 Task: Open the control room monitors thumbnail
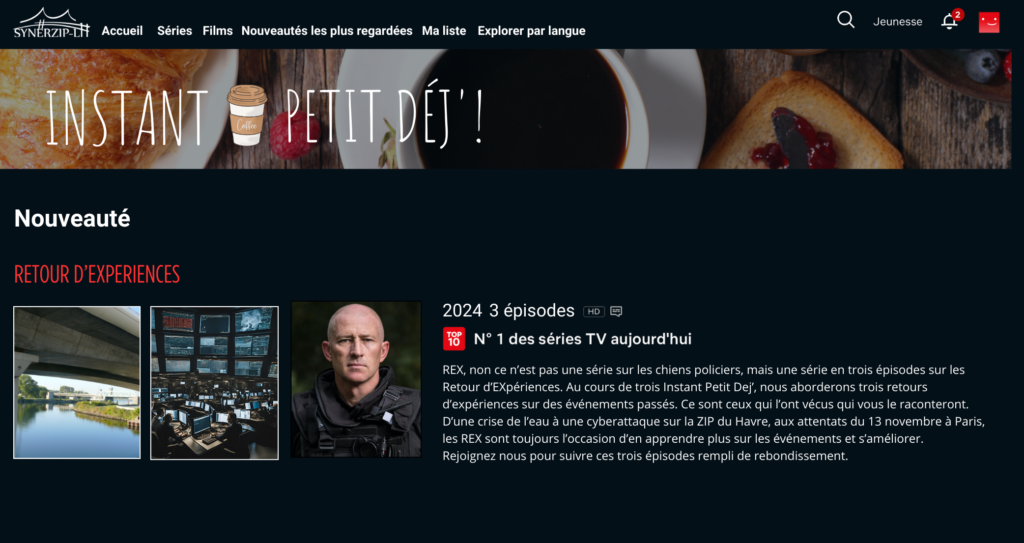(214, 383)
